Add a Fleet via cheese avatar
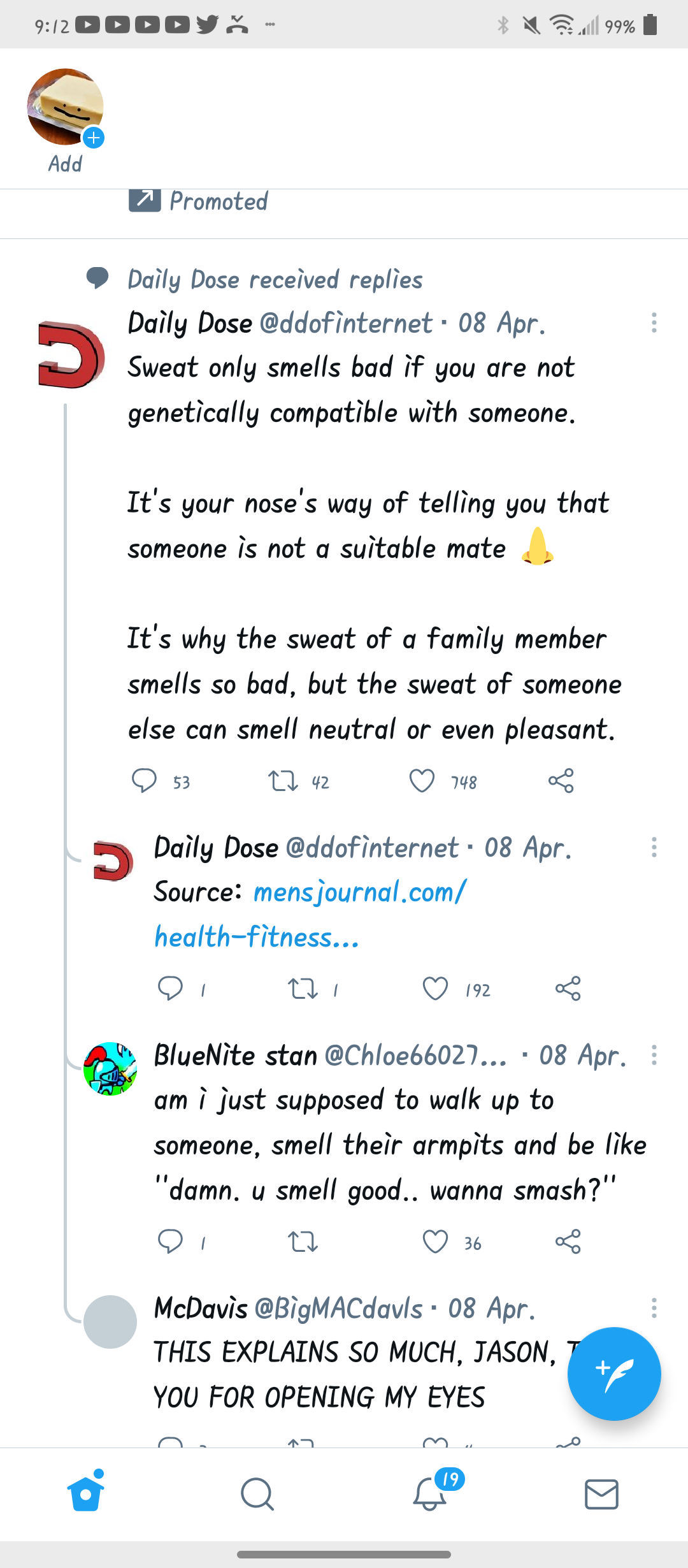This screenshot has width=688, height=1568. 65,107
